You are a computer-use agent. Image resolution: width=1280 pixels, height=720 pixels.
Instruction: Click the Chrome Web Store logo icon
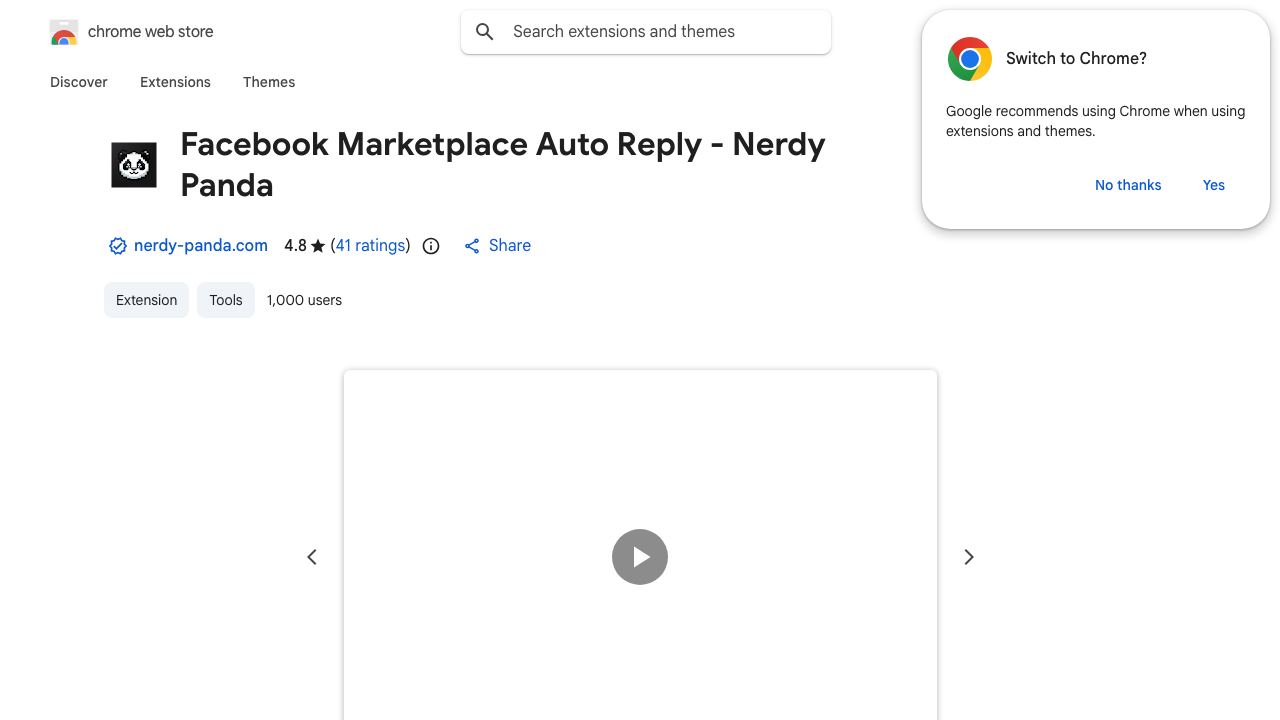click(x=64, y=32)
